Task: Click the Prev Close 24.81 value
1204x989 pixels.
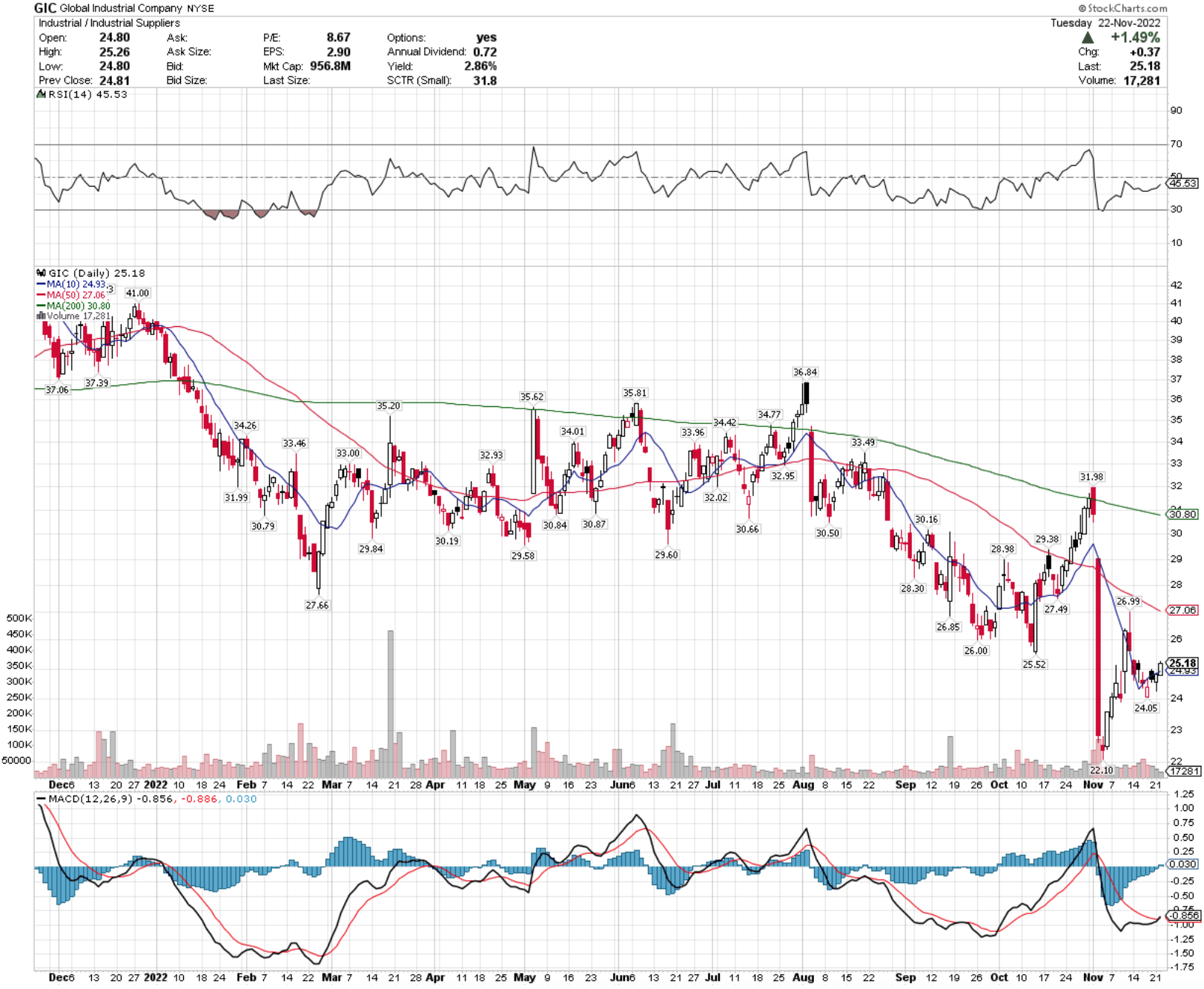Action: tap(114, 81)
